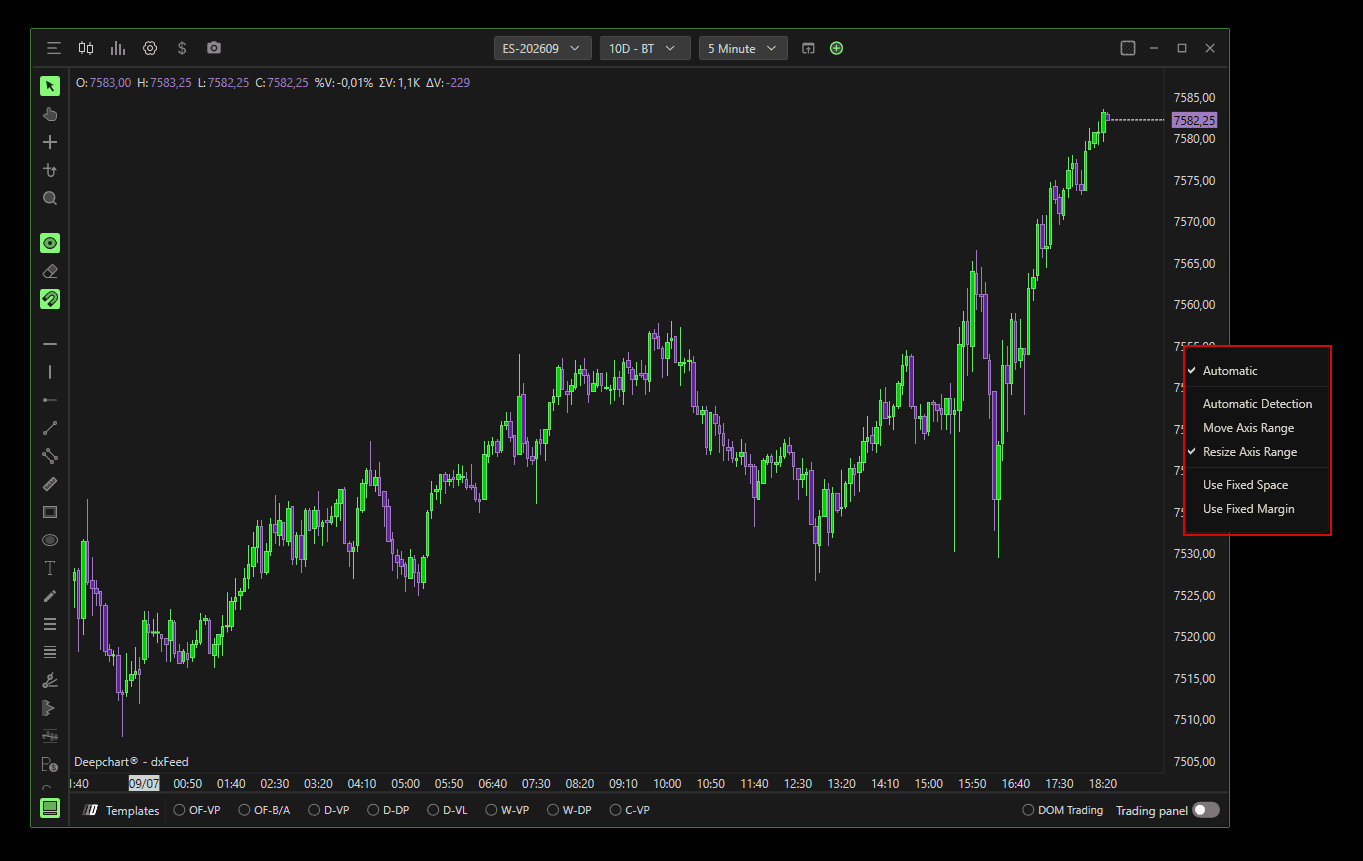Select the vertical line drawing tool
The height and width of the screenshot is (861, 1363).
click(50, 372)
